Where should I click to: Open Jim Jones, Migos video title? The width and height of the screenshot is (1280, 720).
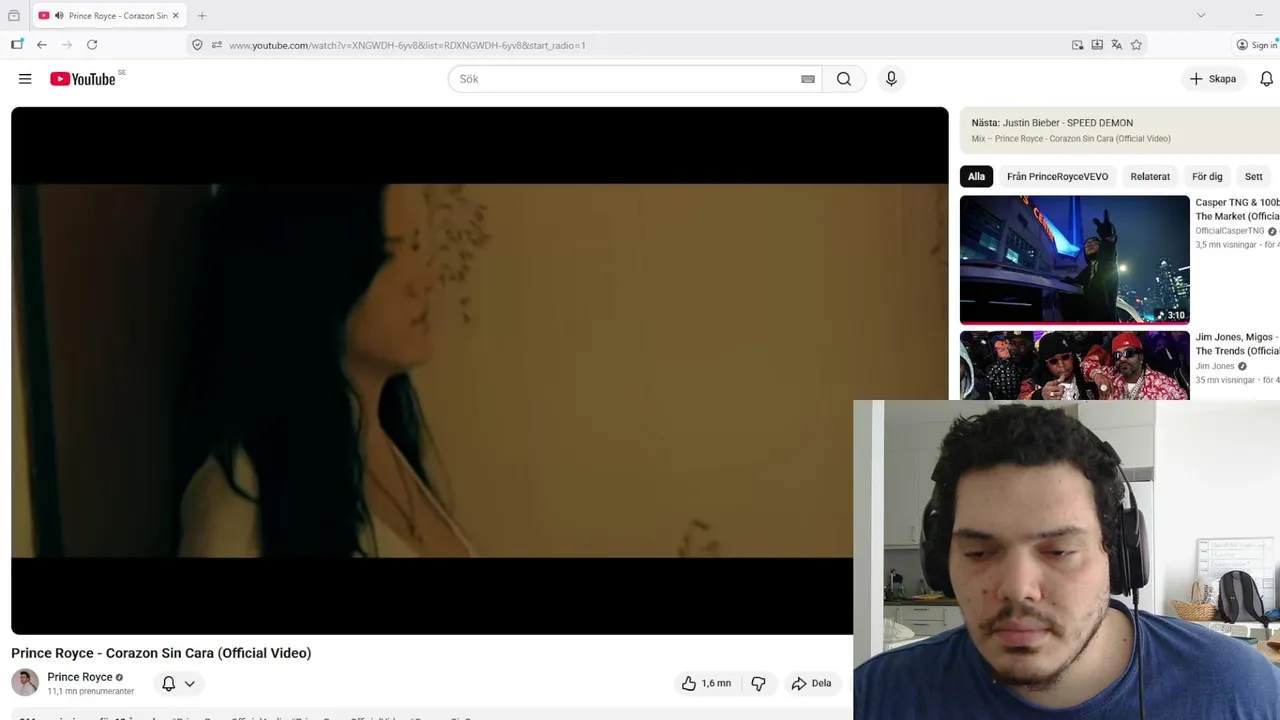pos(1237,344)
